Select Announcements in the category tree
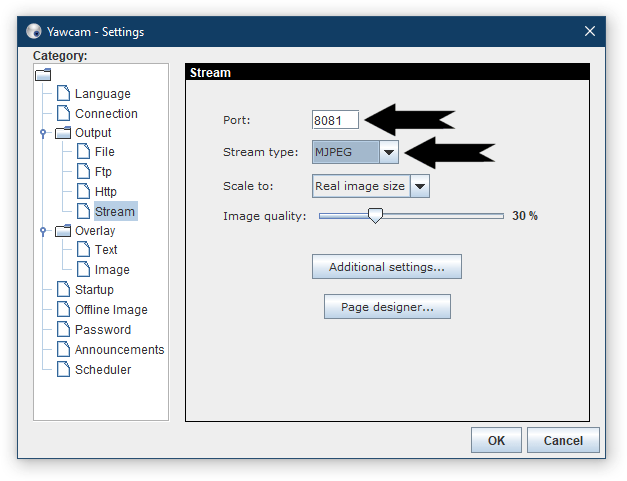The height and width of the screenshot is (481, 627). coord(119,349)
